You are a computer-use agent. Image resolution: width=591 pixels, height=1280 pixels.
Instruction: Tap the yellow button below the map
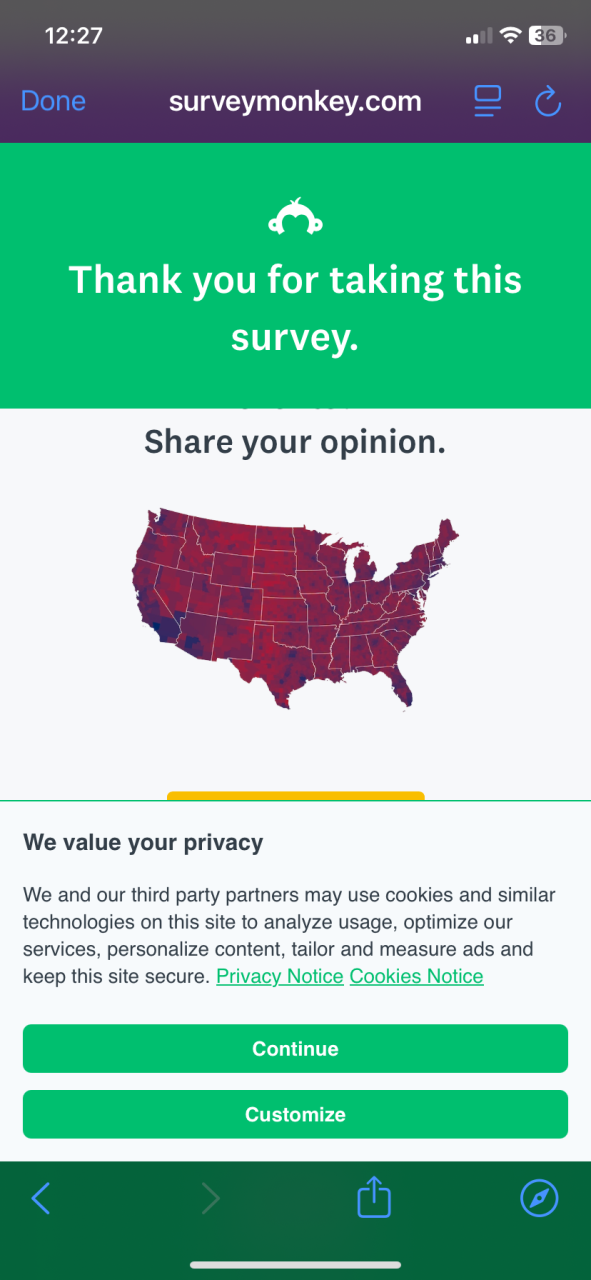tap(295, 796)
